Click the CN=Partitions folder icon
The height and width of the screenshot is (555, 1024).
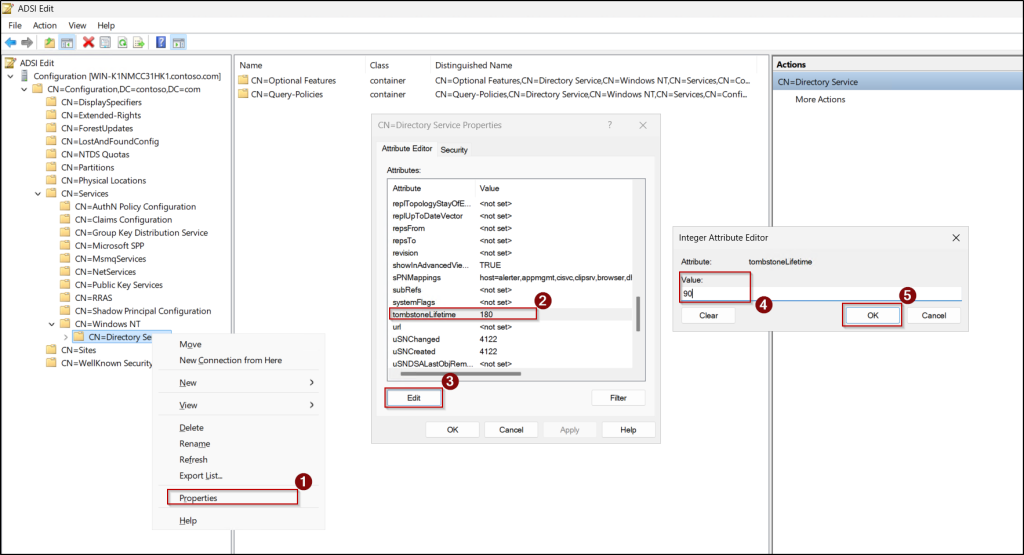(51, 167)
